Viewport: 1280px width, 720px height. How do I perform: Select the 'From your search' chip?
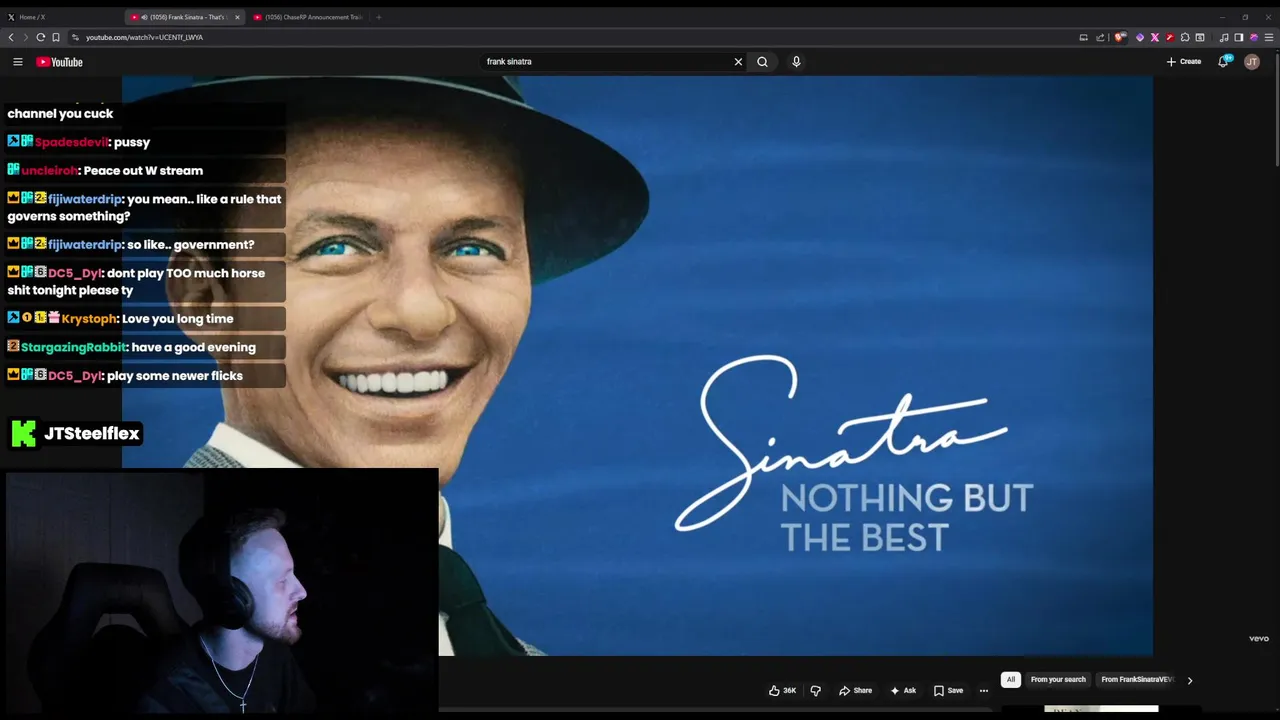pos(1058,680)
